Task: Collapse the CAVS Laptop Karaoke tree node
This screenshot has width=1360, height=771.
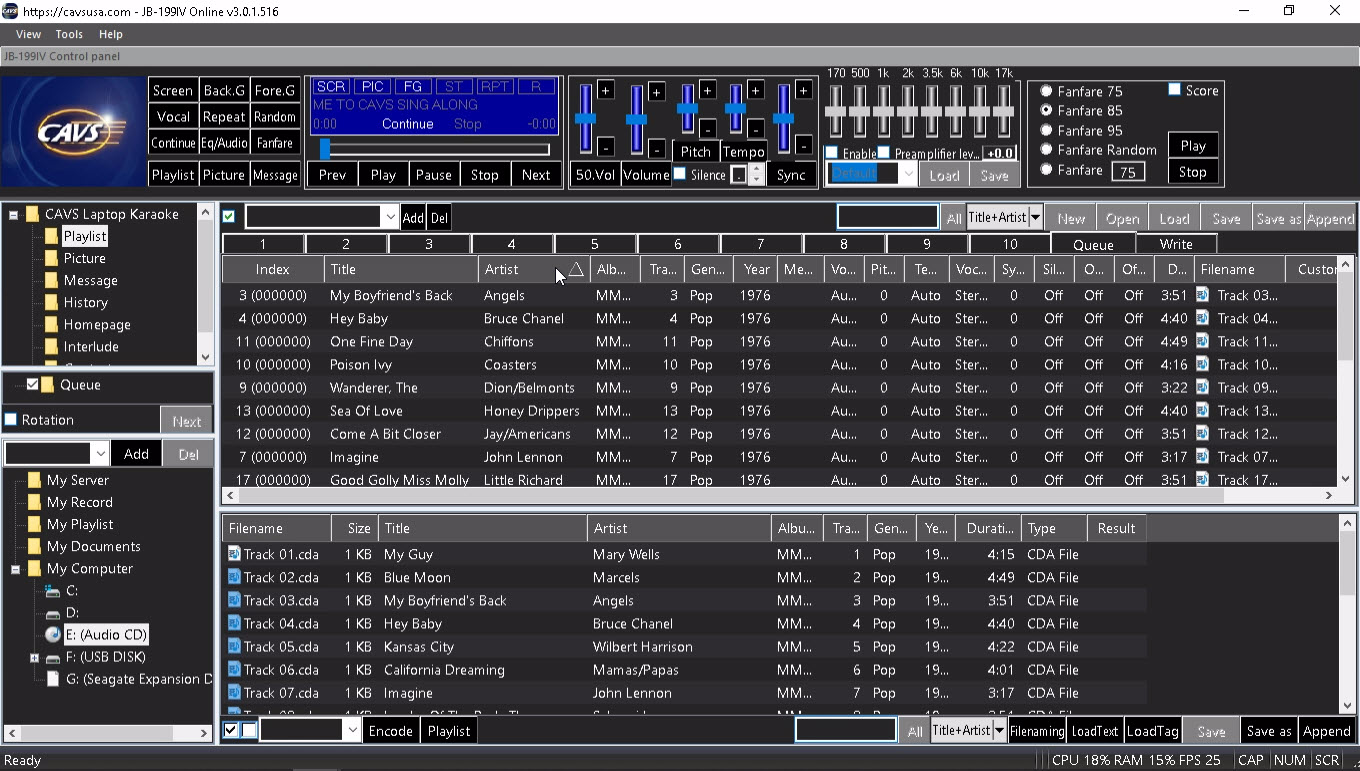Action: (14, 214)
